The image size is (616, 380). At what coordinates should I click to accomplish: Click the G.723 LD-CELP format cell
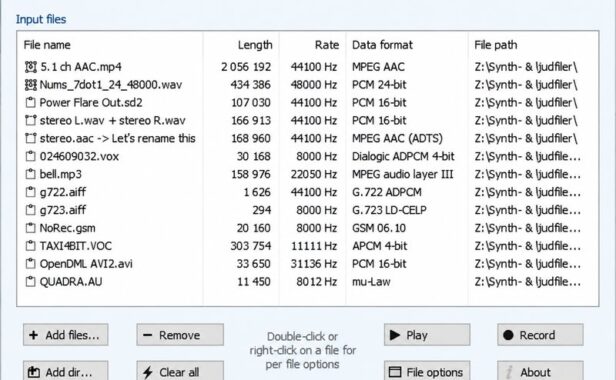pyautogui.click(x=389, y=210)
